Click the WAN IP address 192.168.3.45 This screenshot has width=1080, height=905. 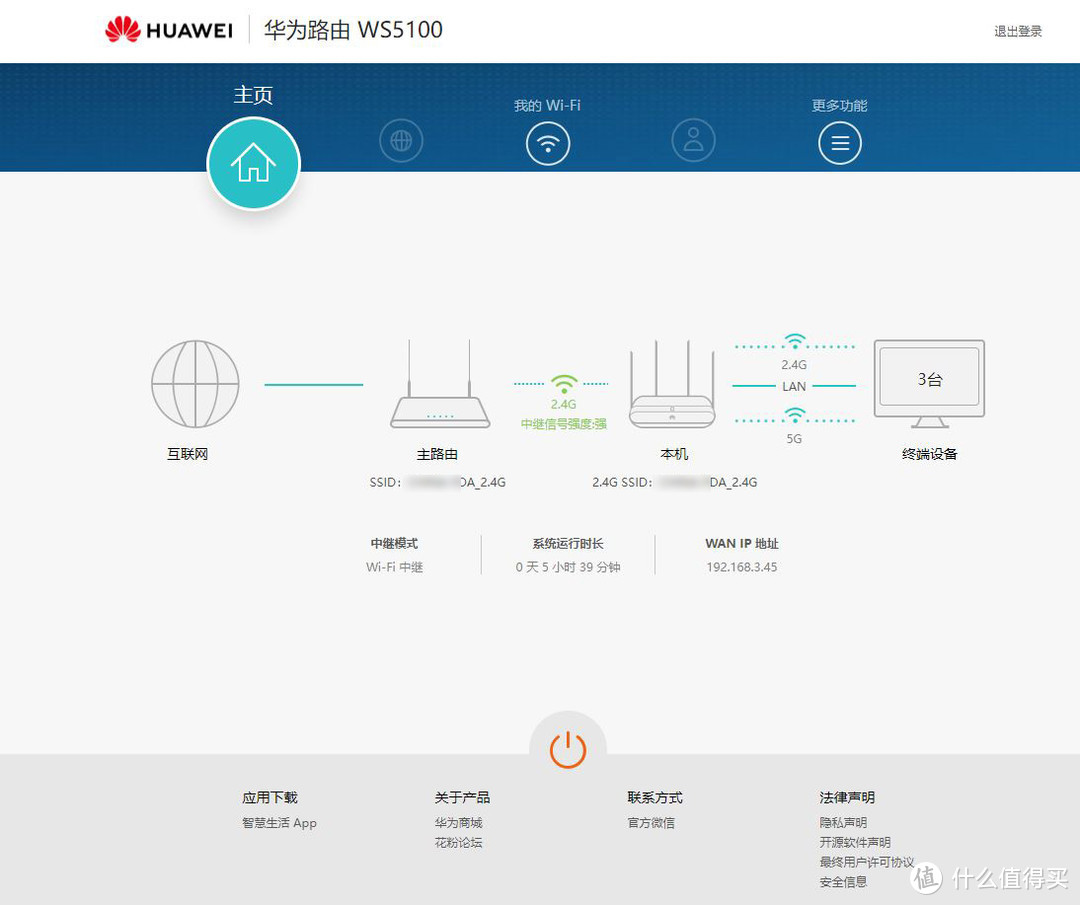(x=743, y=566)
